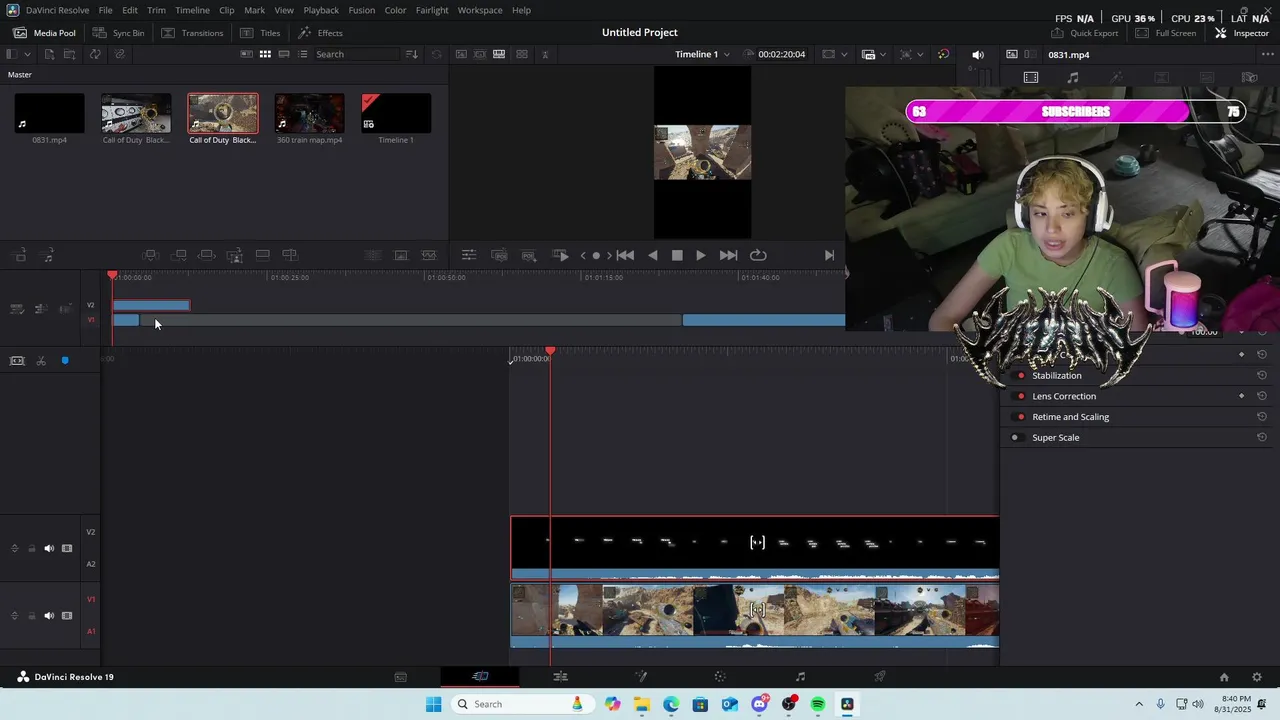
Task: Click the Full Screen button
Action: coord(1165,33)
